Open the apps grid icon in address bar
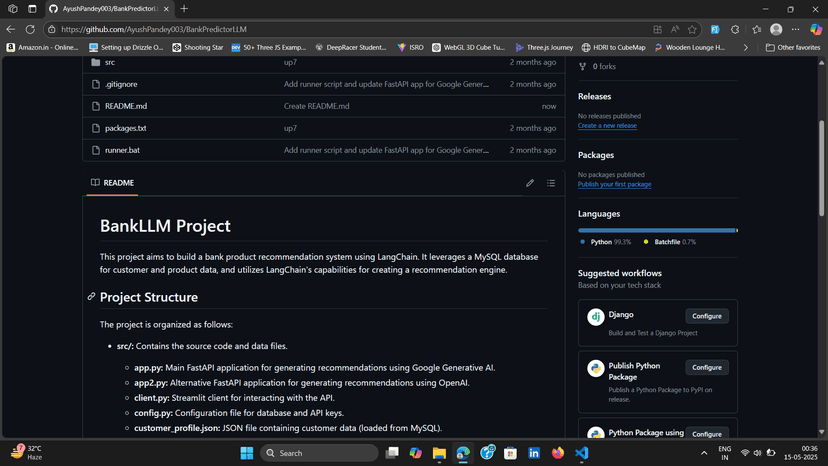The image size is (828, 466). click(657, 30)
